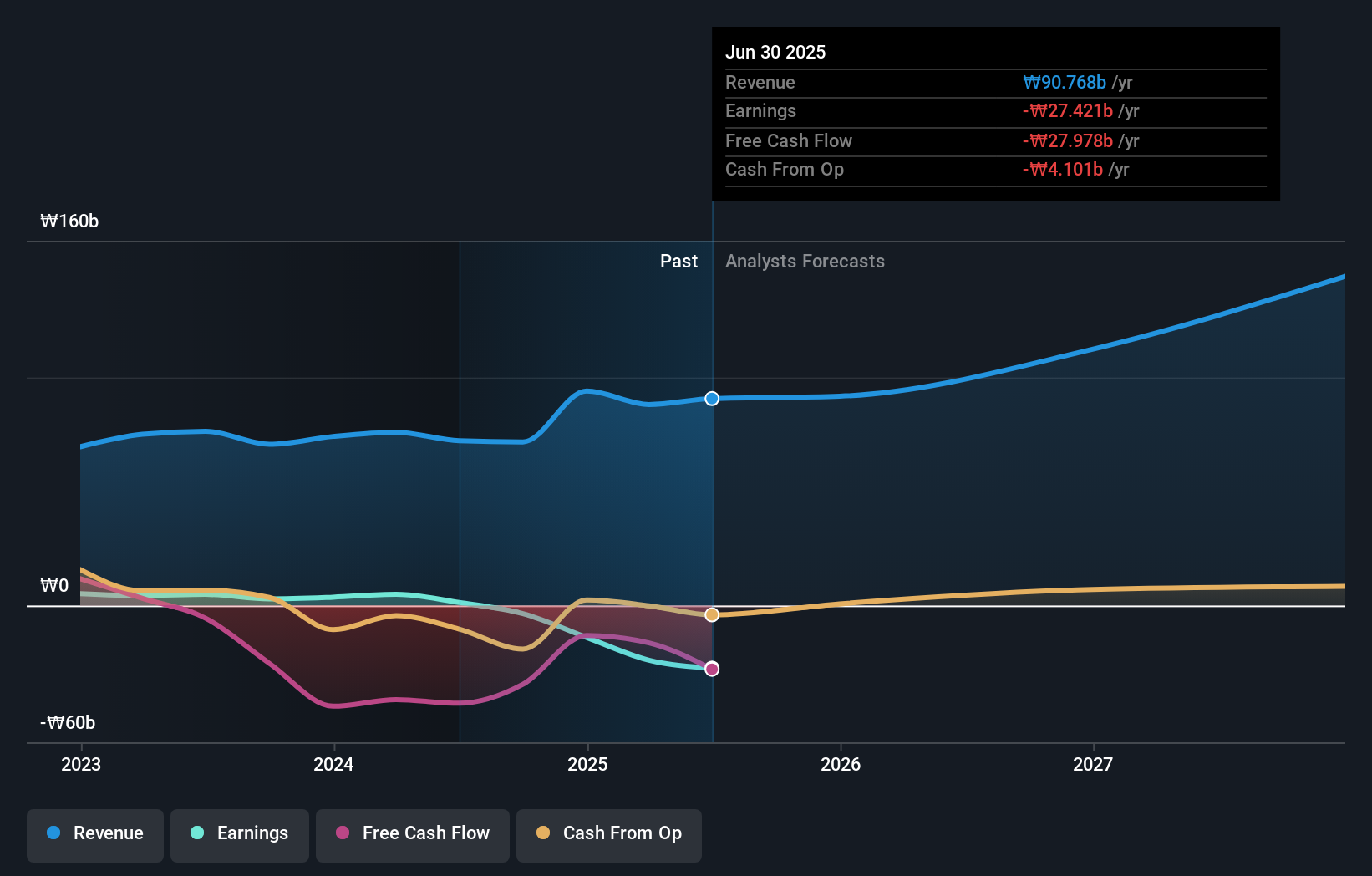Click the blue Revenue legend dot
Screen dimensions: 1372x876
(x=53, y=833)
